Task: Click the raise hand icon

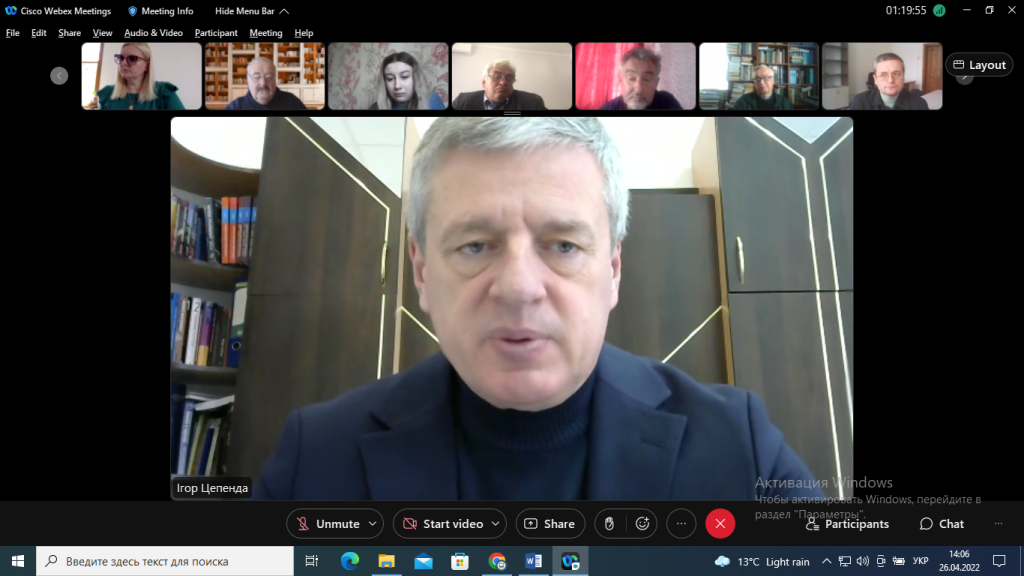Action: (610, 523)
